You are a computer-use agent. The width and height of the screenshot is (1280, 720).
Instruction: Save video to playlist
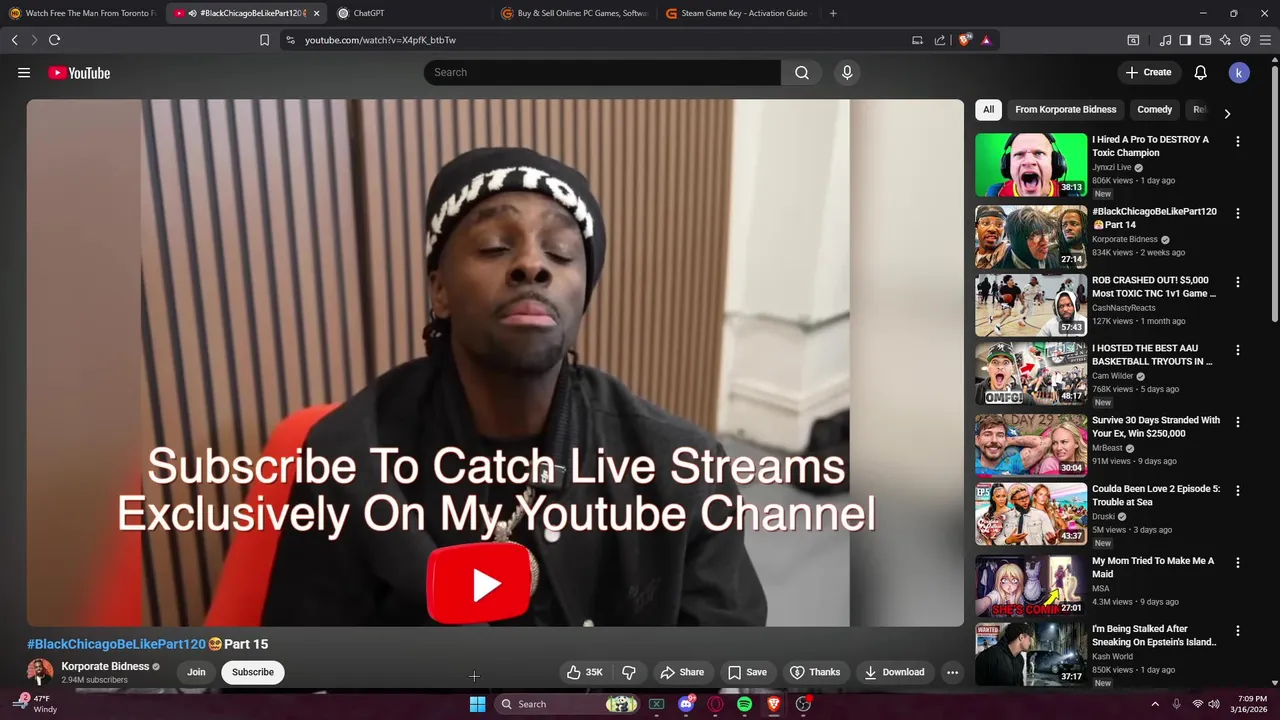(x=747, y=672)
